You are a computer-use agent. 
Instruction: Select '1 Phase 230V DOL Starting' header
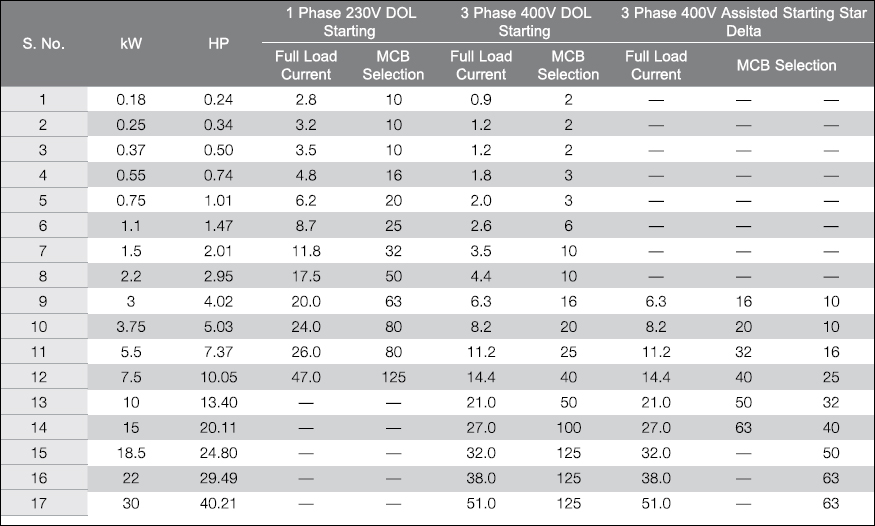[x=350, y=22]
